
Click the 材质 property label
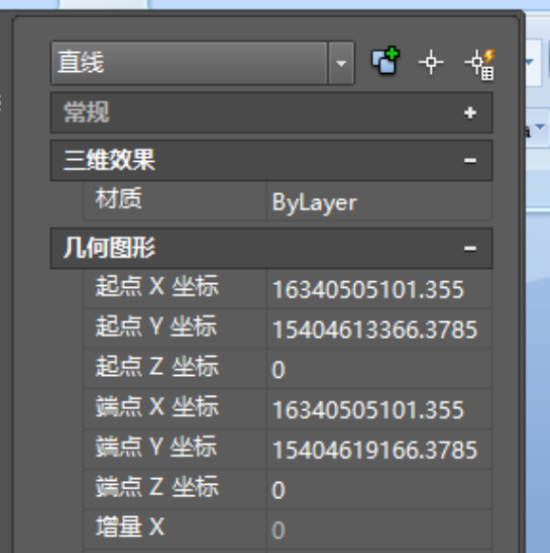119,199
